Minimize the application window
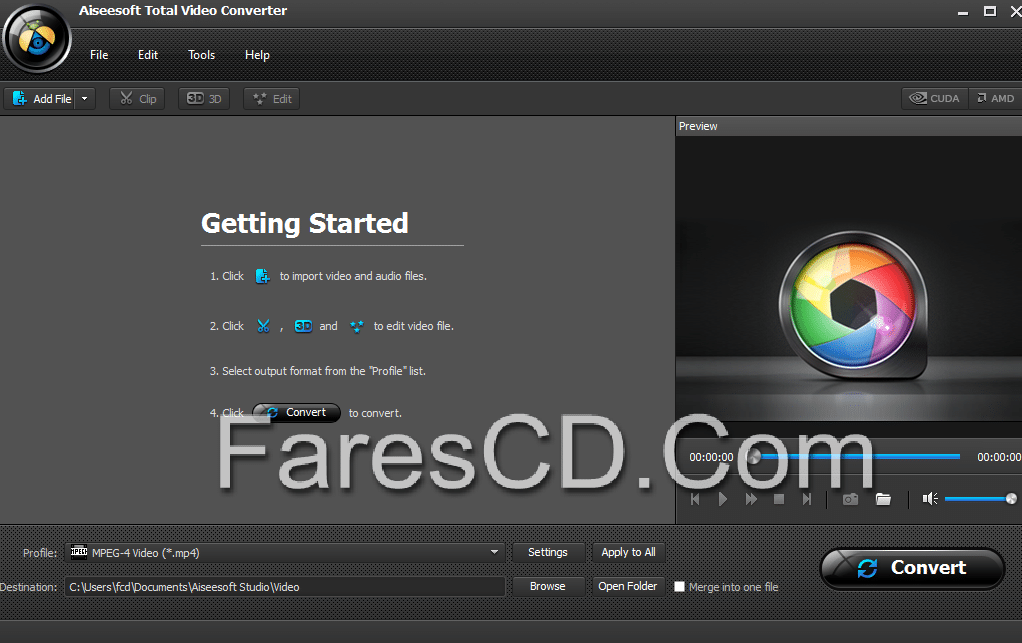Image resolution: width=1022 pixels, height=643 pixels. tap(963, 11)
